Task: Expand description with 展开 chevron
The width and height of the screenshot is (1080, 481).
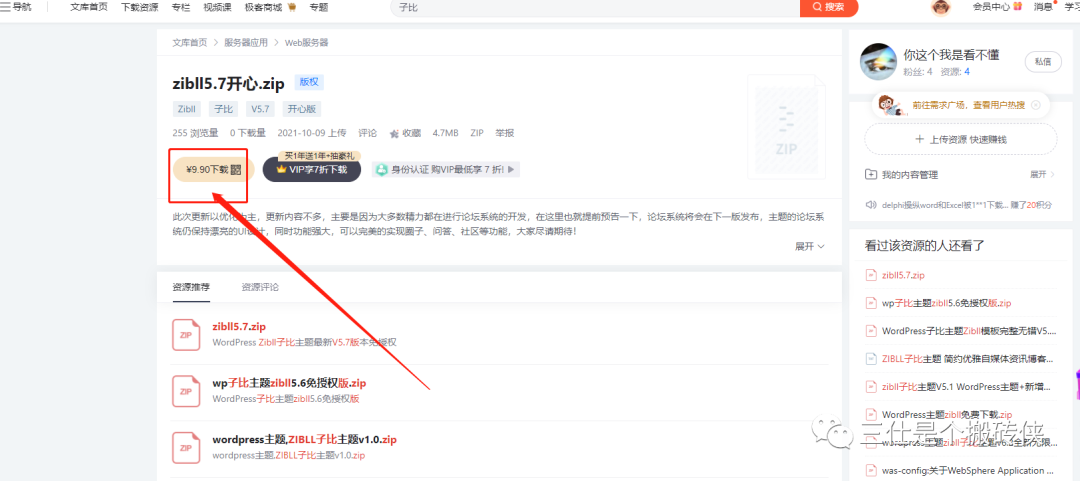Action: 810,246
